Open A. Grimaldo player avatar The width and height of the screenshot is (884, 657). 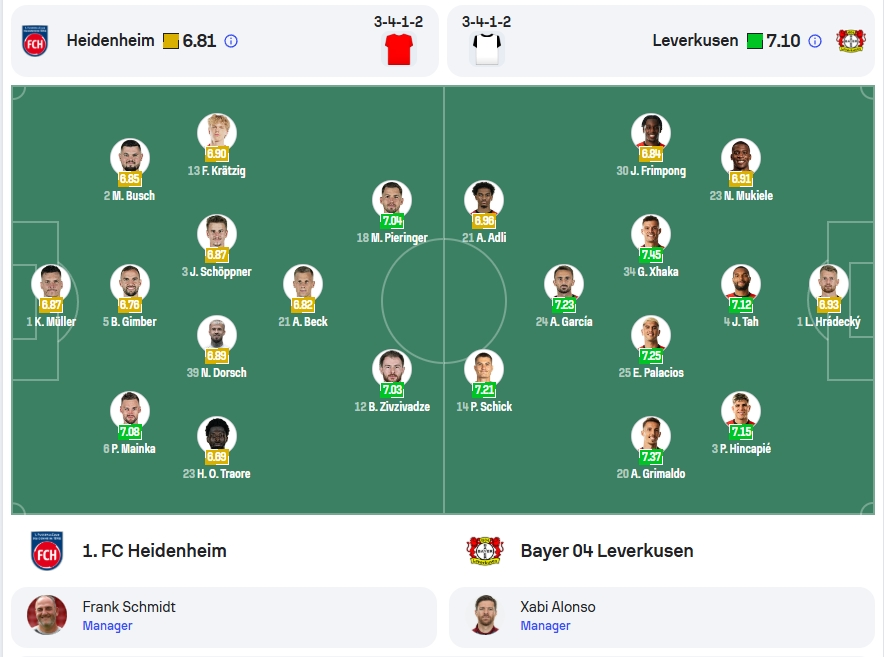(651, 436)
